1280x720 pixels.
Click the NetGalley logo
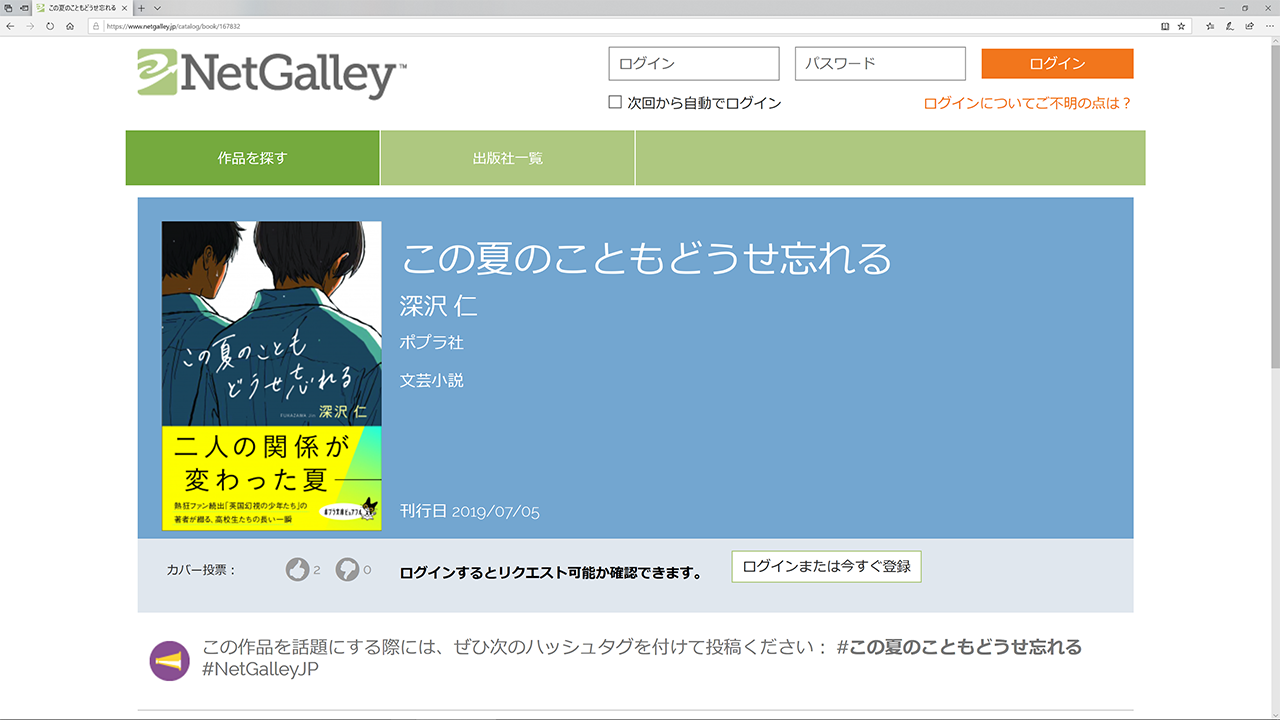(x=272, y=75)
